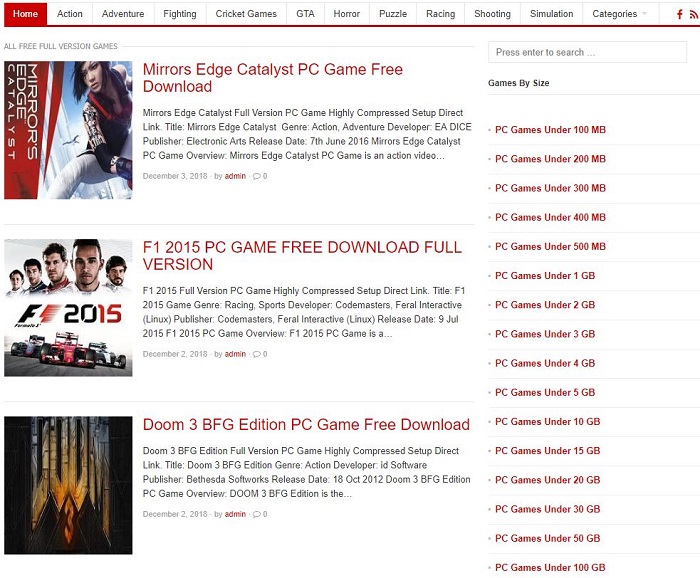Open the Mirrors Edge Catalyst cover thumbnail
The height and width of the screenshot is (578, 700).
[68, 130]
